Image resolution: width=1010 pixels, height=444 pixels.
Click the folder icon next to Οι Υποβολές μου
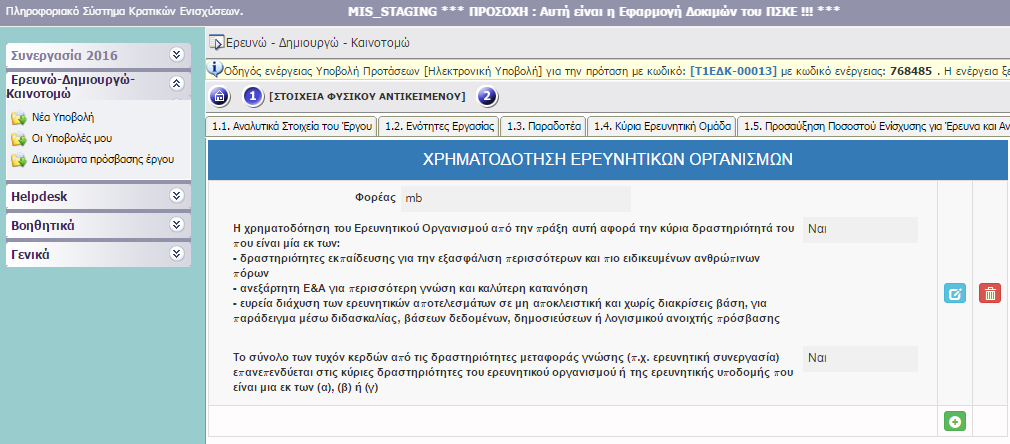coord(18,139)
